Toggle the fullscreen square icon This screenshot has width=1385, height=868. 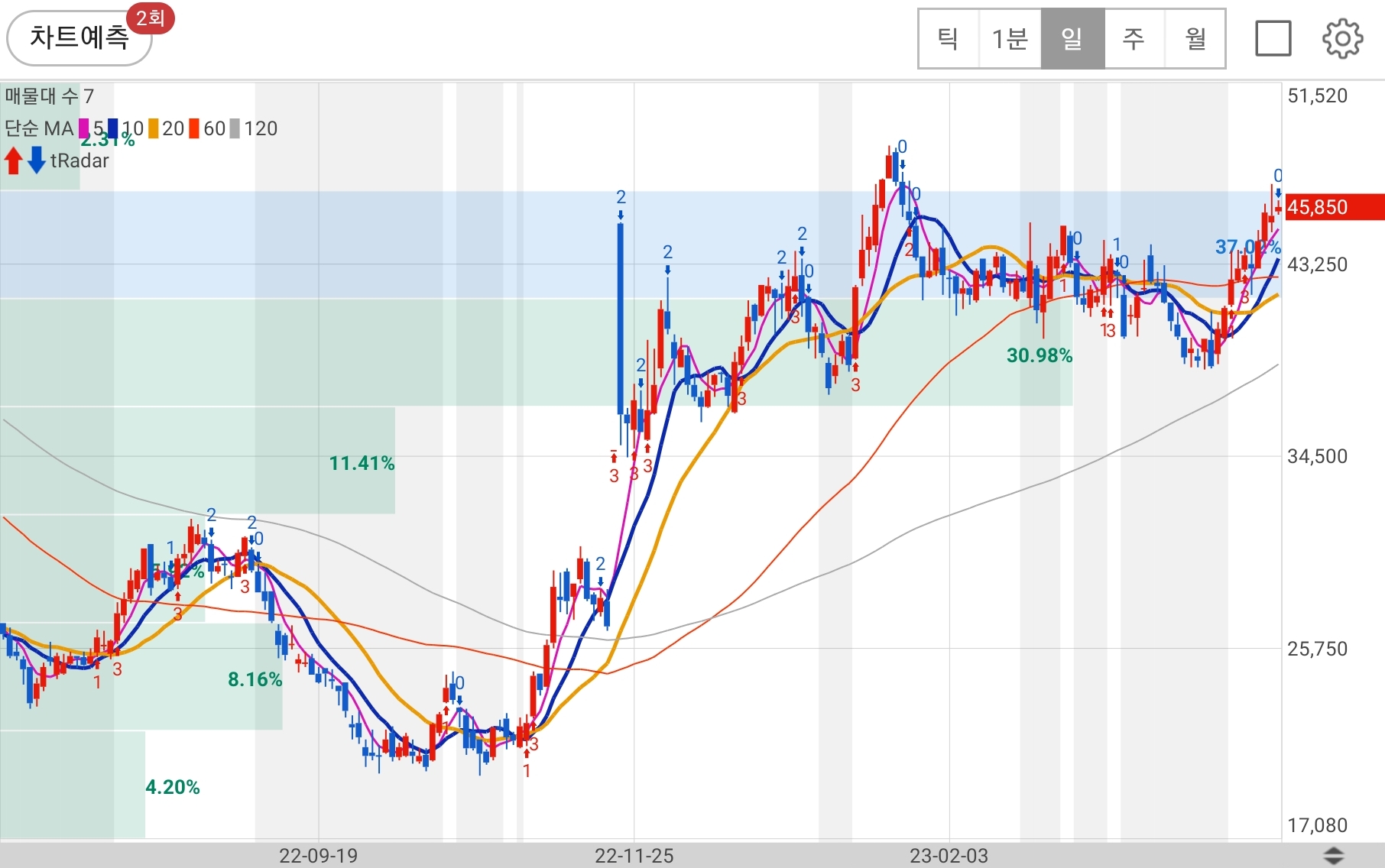pyautogui.click(x=1273, y=38)
